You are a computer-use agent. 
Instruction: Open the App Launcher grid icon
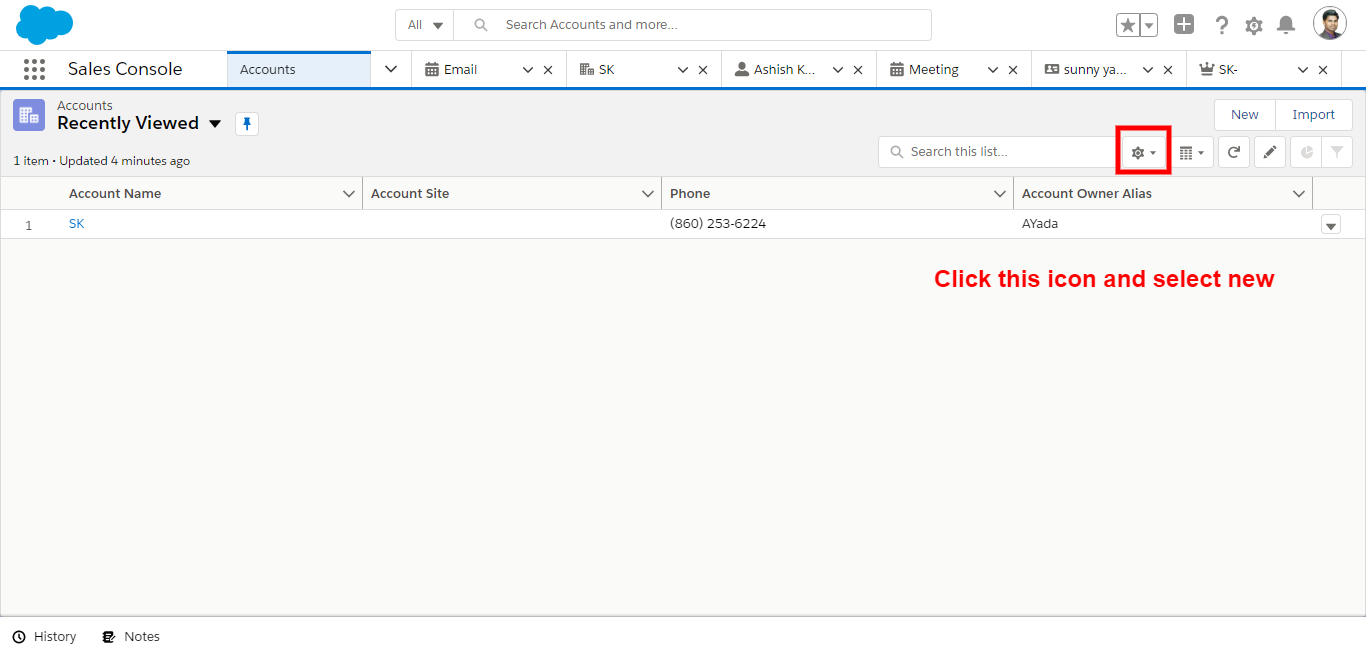click(34, 69)
